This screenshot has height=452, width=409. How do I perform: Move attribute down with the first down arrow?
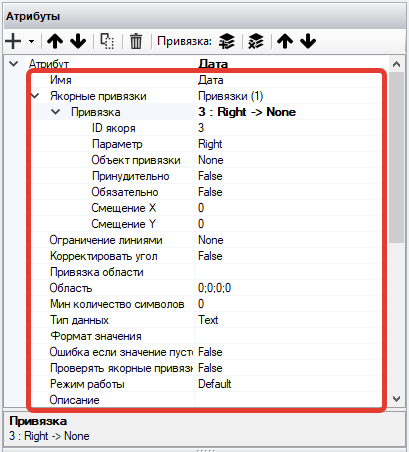(78, 41)
